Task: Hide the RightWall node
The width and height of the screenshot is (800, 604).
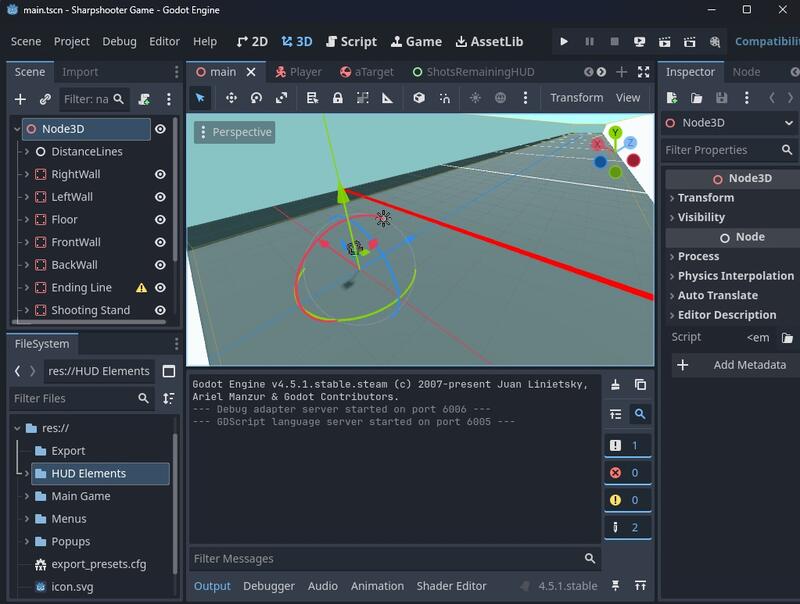Action: pyautogui.click(x=160, y=174)
